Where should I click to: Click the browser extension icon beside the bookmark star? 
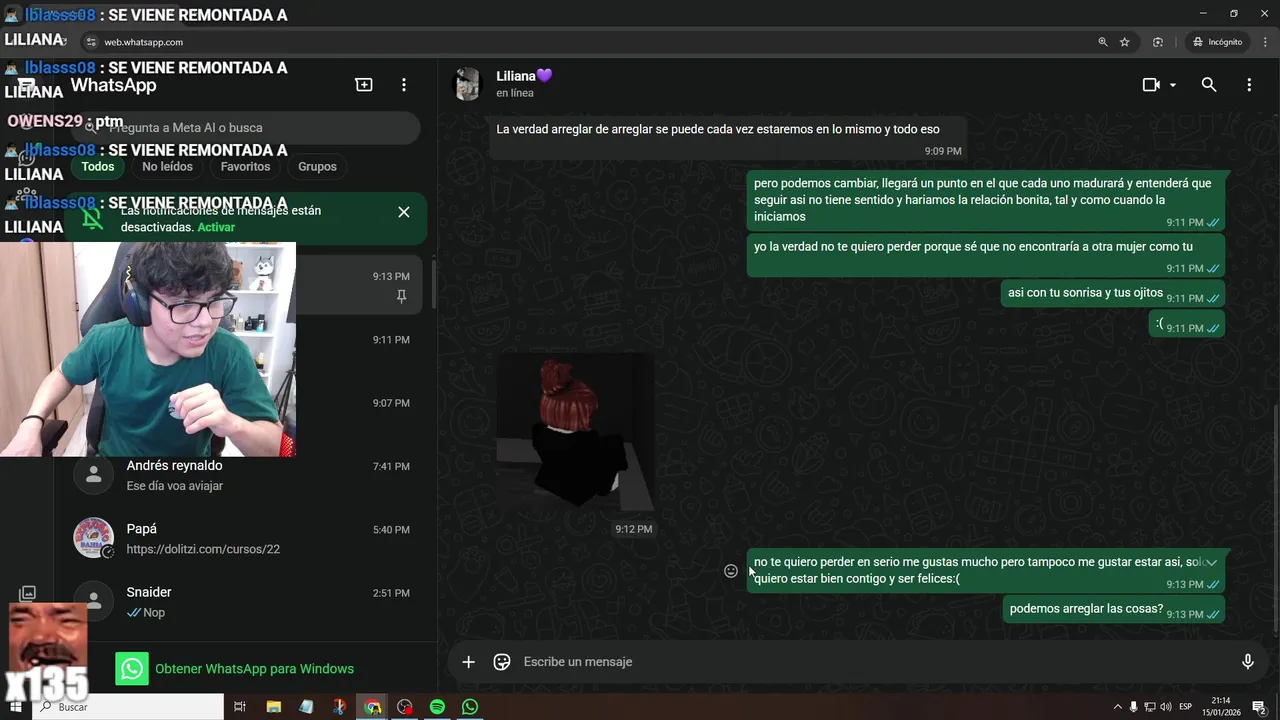[1158, 42]
